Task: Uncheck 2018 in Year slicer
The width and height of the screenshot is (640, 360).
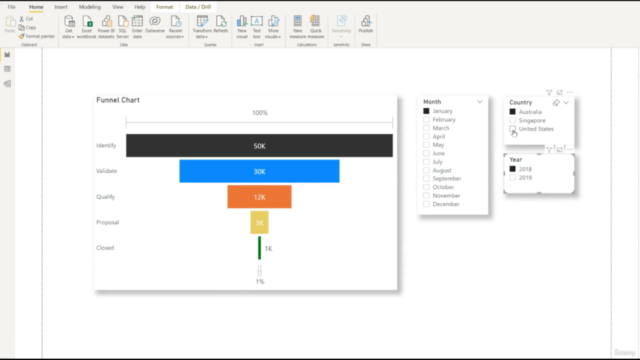Action: [x=513, y=169]
